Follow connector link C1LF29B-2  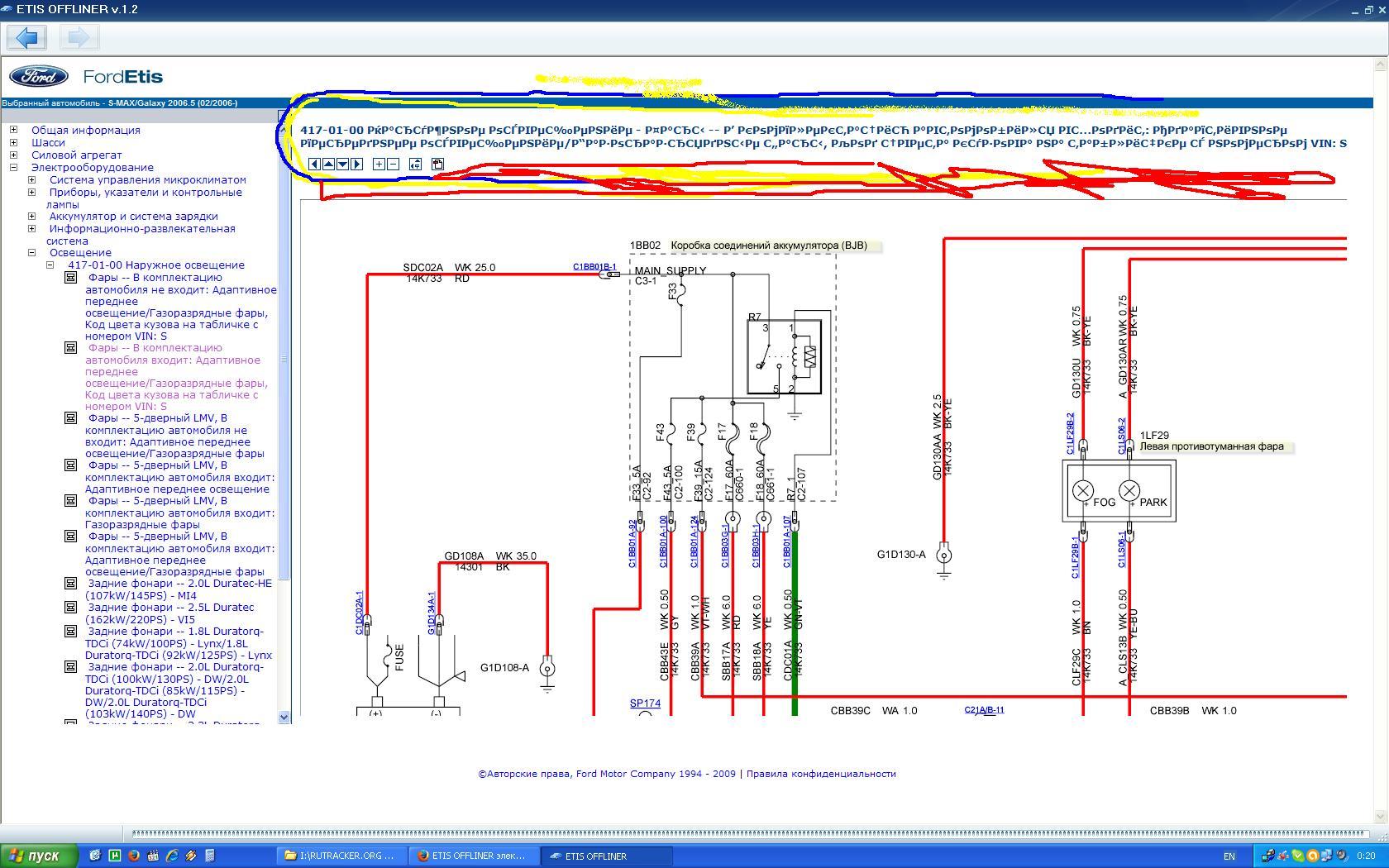pos(1071,433)
